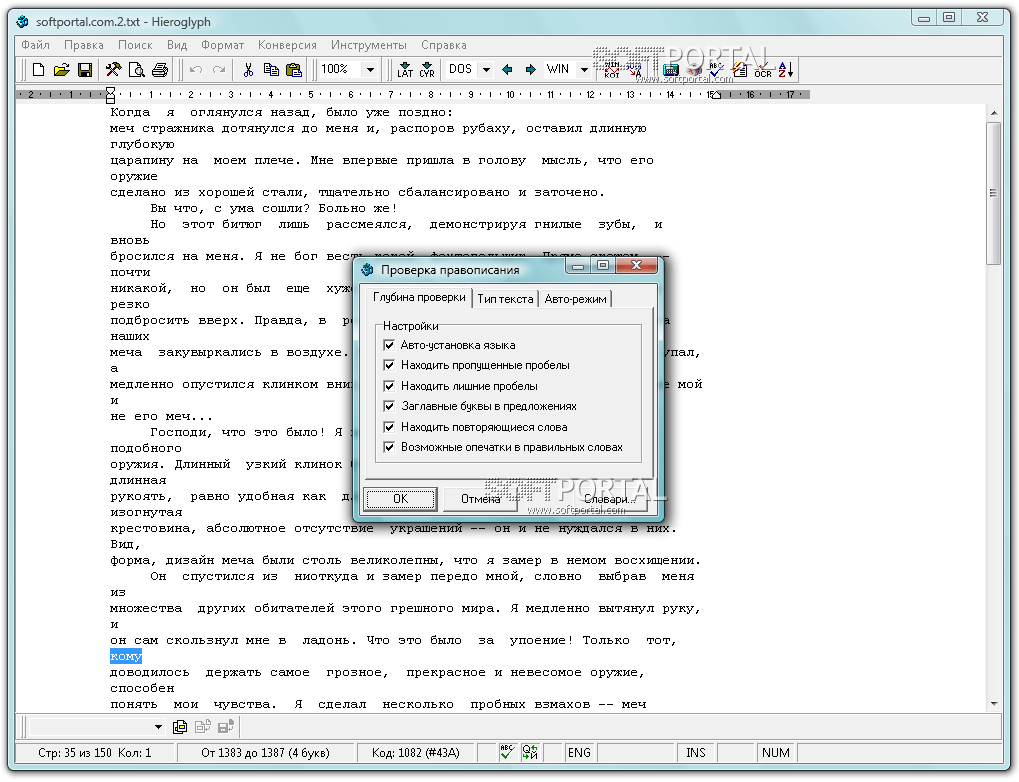Screen dimensions: 1019x782
Task: Click the ABC checkmark icon in the status bar
Action: pyautogui.click(x=507, y=752)
